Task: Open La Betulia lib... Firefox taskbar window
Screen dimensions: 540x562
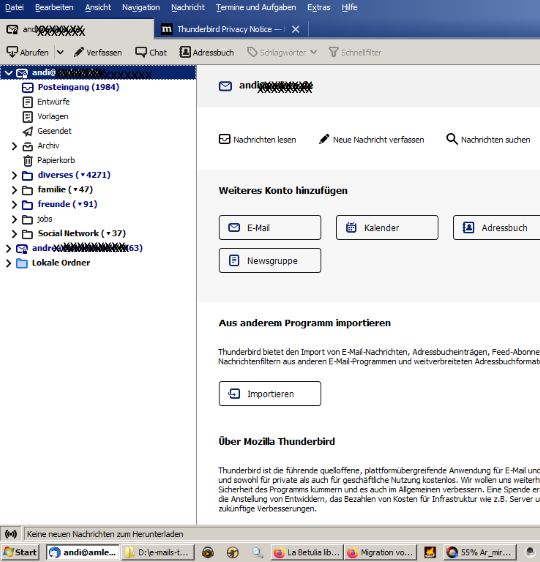Action: click(x=307, y=552)
